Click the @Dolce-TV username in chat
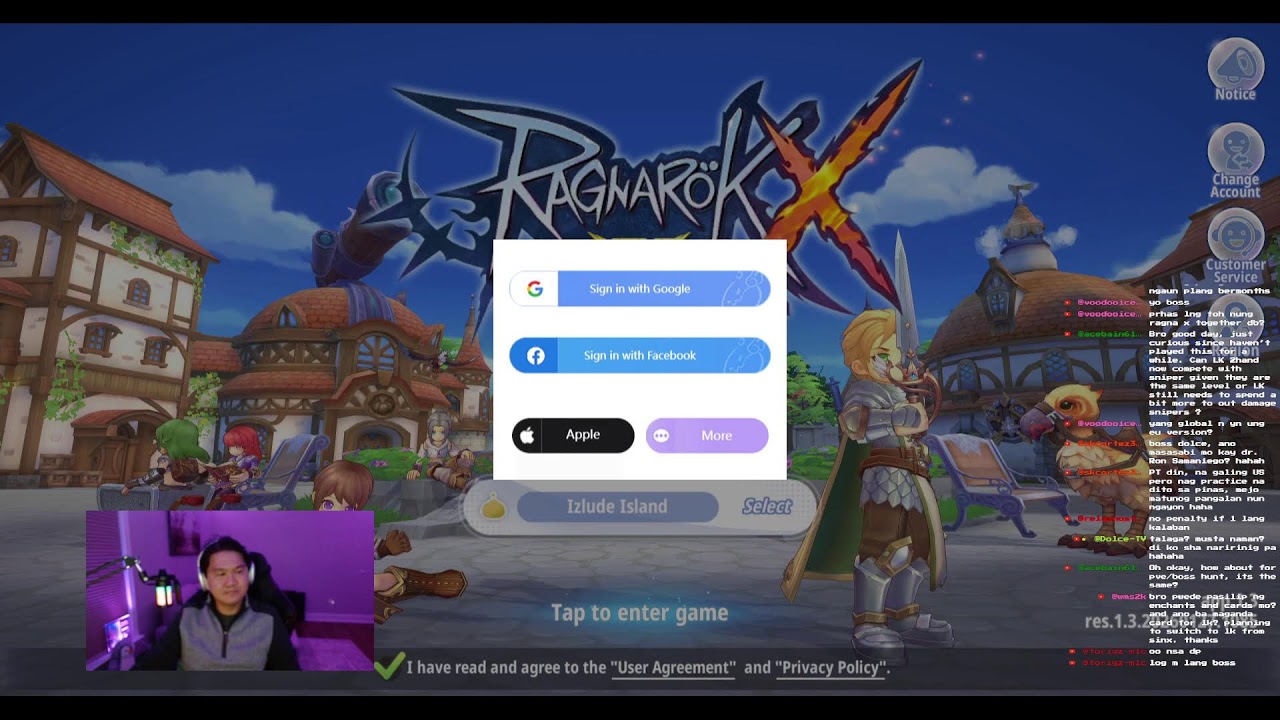The image size is (1280, 720). (1120, 539)
